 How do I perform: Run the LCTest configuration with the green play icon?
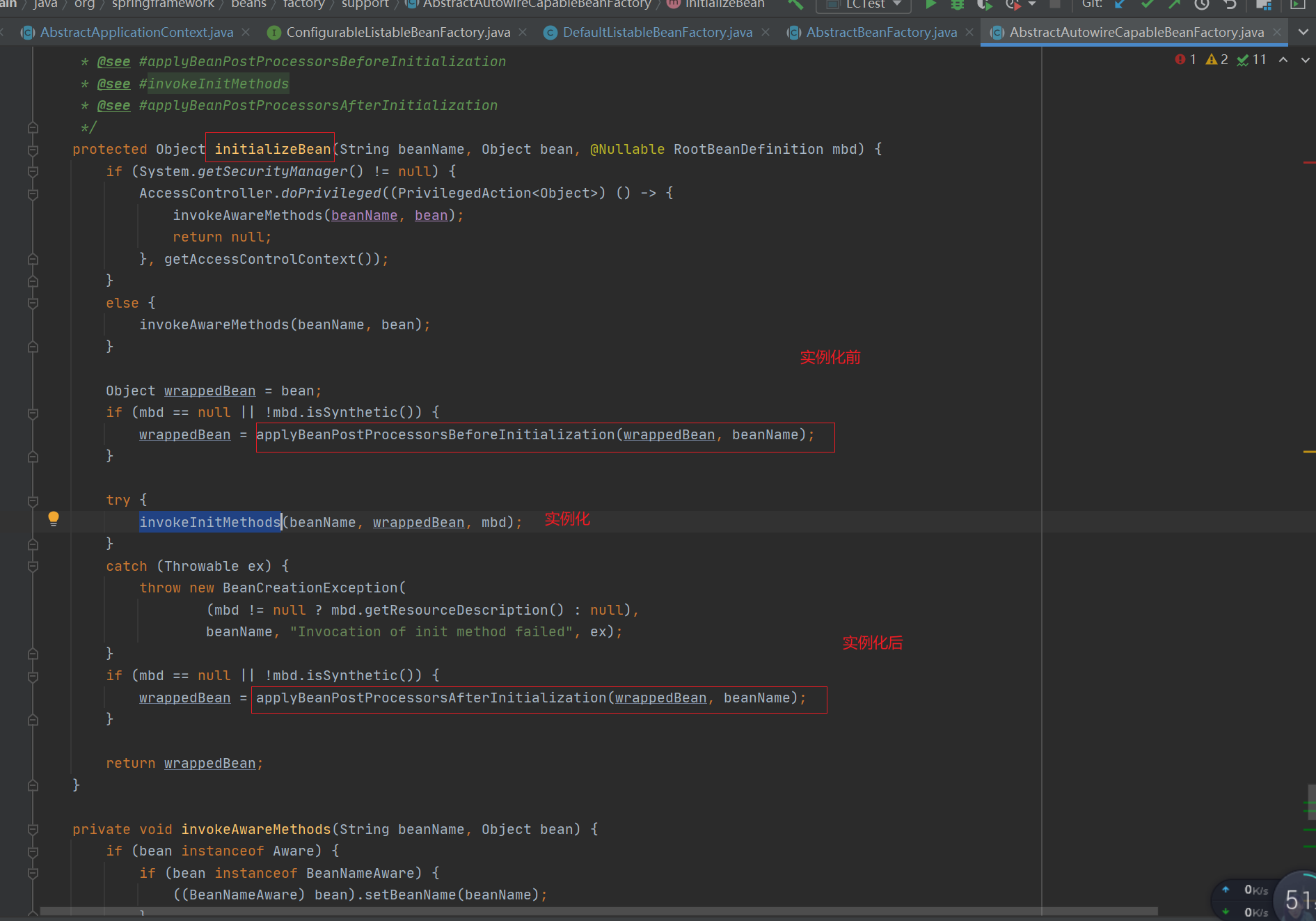930,4
